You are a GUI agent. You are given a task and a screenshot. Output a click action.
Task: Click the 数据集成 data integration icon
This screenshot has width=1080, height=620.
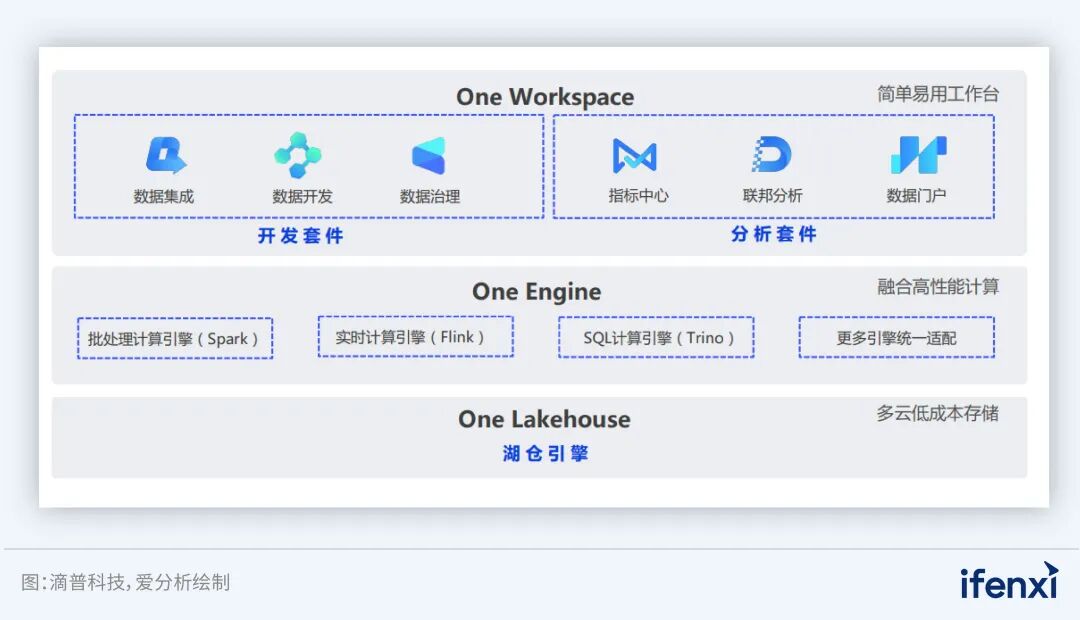click(x=166, y=155)
